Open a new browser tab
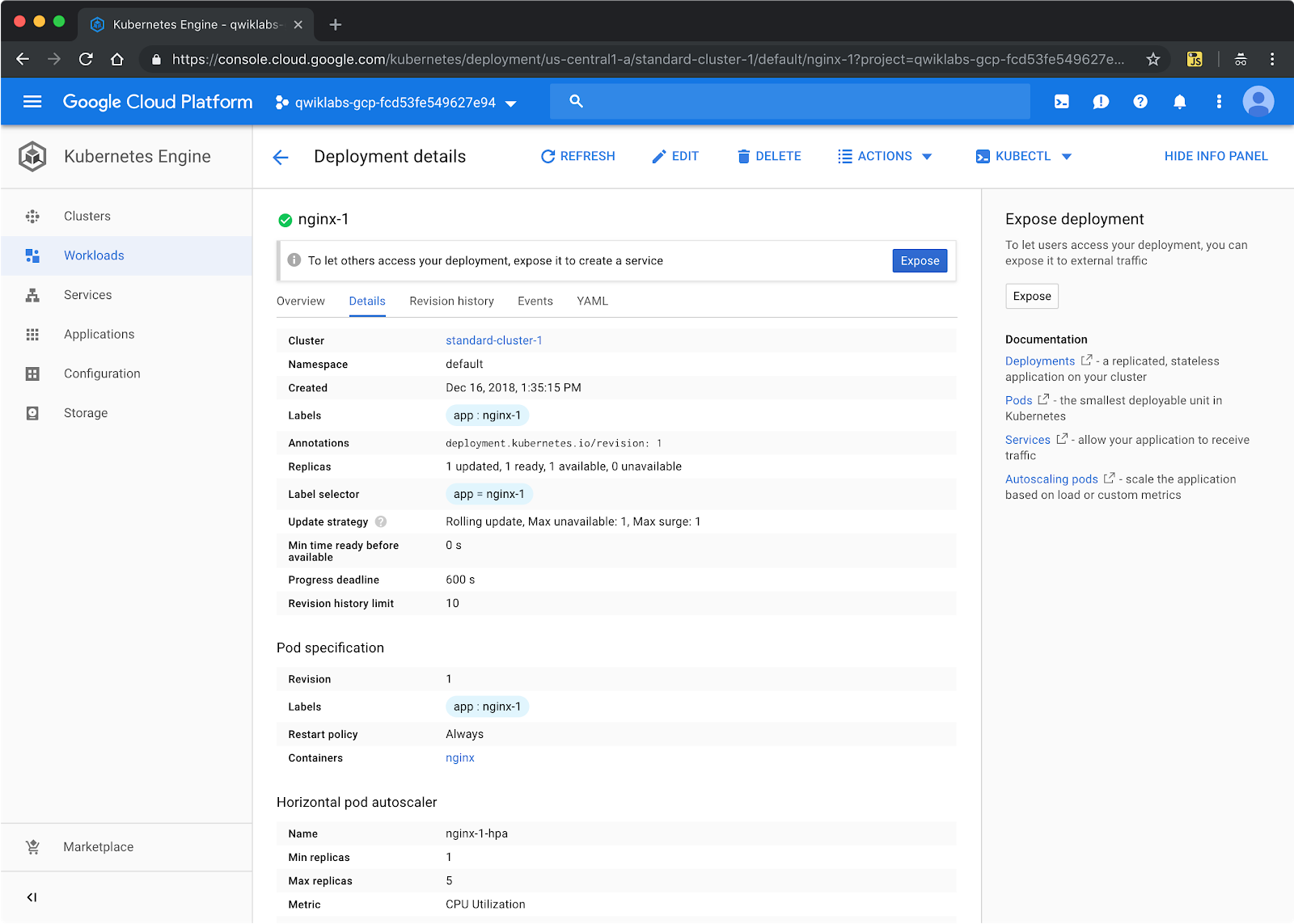1294x924 pixels. pyautogui.click(x=336, y=25)
